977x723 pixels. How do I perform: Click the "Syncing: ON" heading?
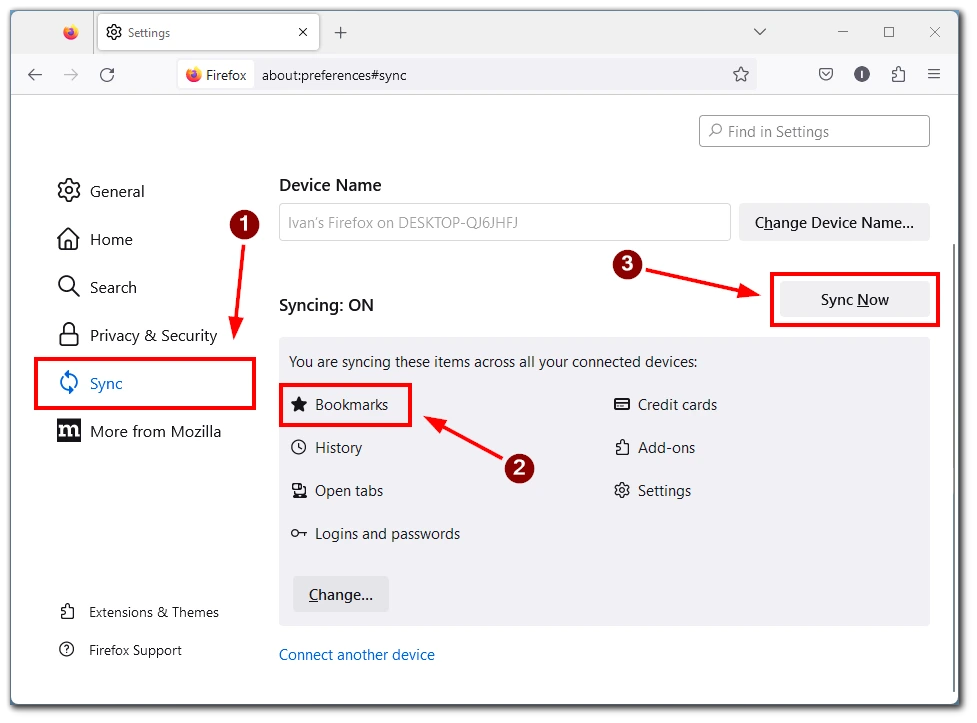coord(326,305)
